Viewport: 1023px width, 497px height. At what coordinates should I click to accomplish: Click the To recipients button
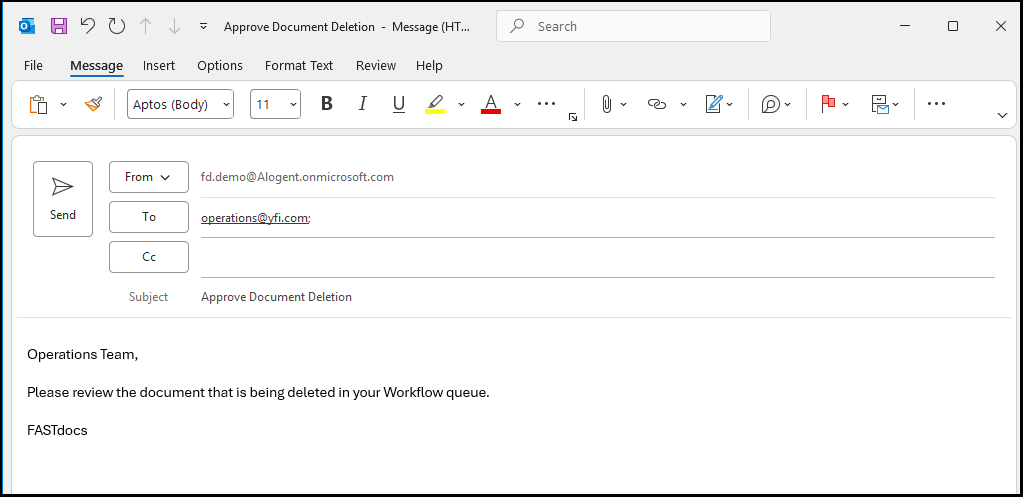pos(148,217)
